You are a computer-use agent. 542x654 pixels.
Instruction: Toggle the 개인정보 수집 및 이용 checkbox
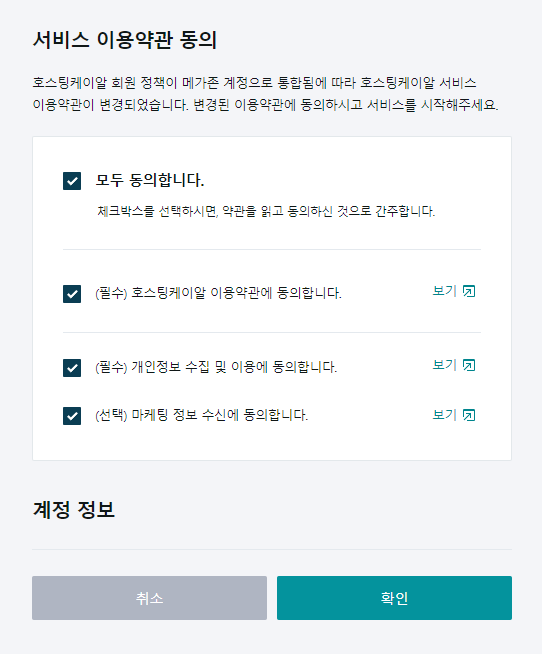coord(72,368)
